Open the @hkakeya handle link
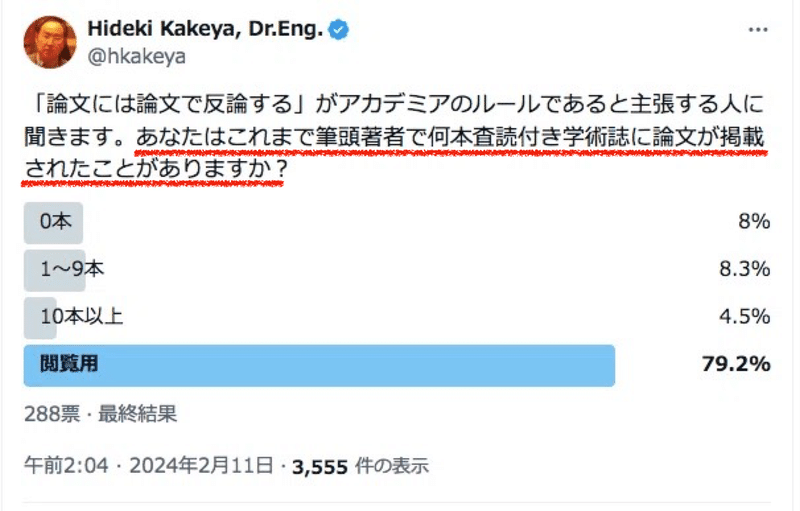Screen dimensions: 800x511 click(x=137, y=57)
